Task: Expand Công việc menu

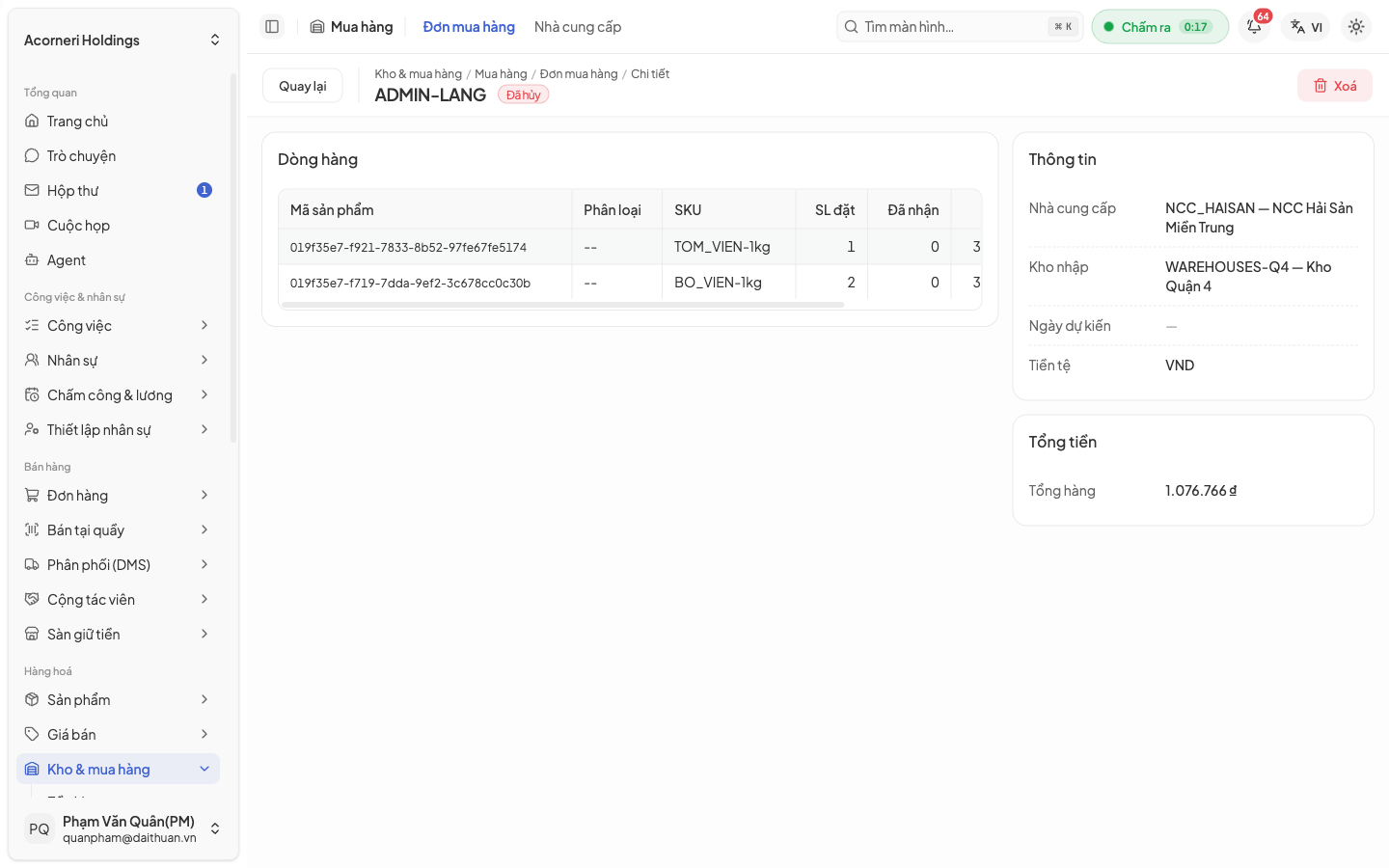Action: point(119,326)
